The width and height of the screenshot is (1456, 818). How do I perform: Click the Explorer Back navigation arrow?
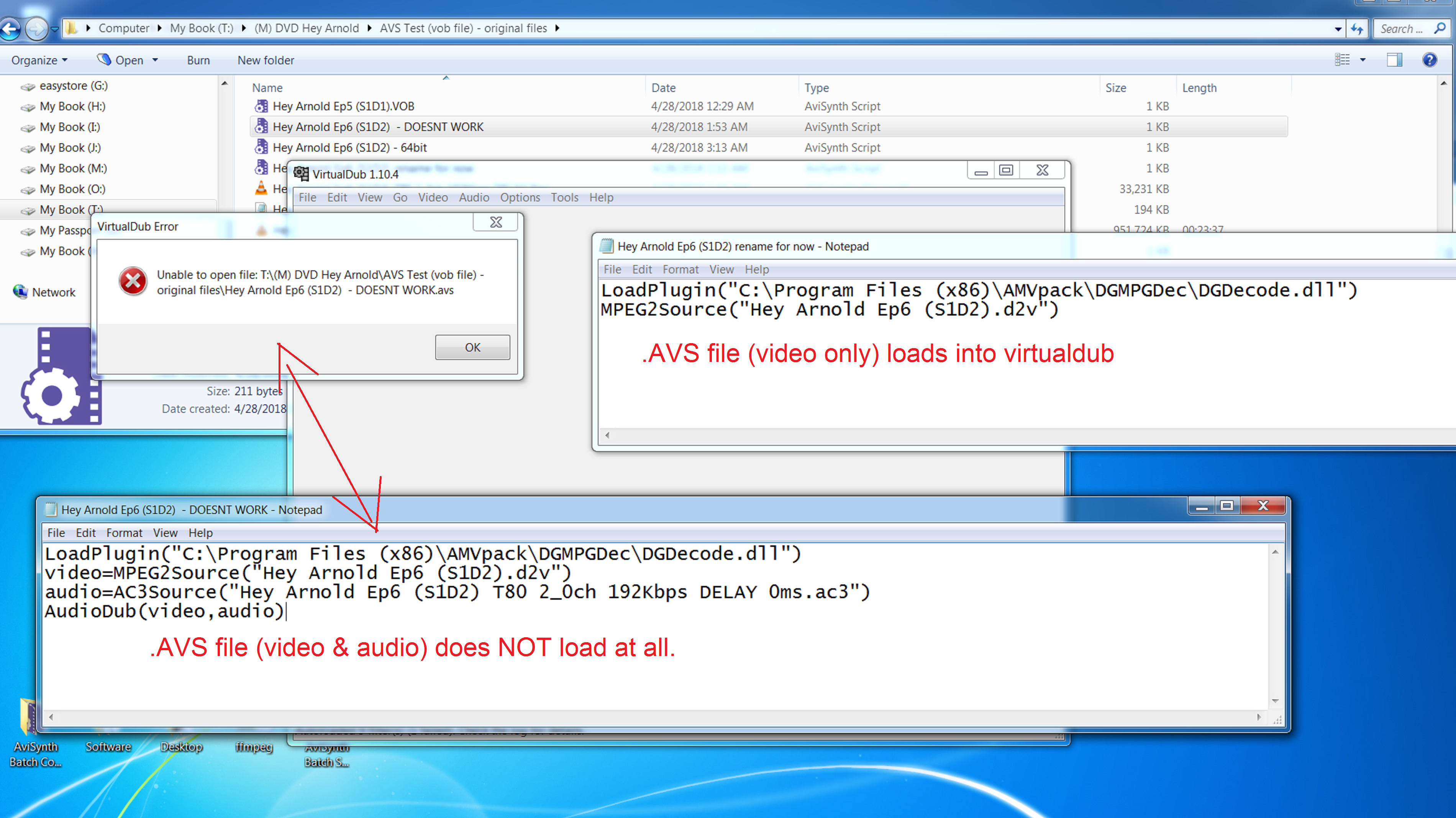click(x=10, y=28)
